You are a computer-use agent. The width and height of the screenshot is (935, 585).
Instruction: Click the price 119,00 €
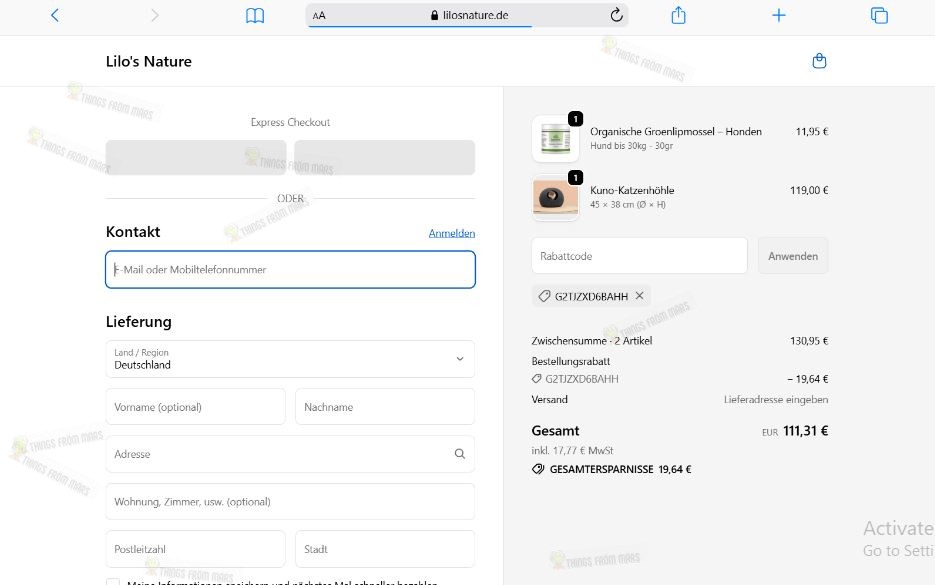(809, 190)
